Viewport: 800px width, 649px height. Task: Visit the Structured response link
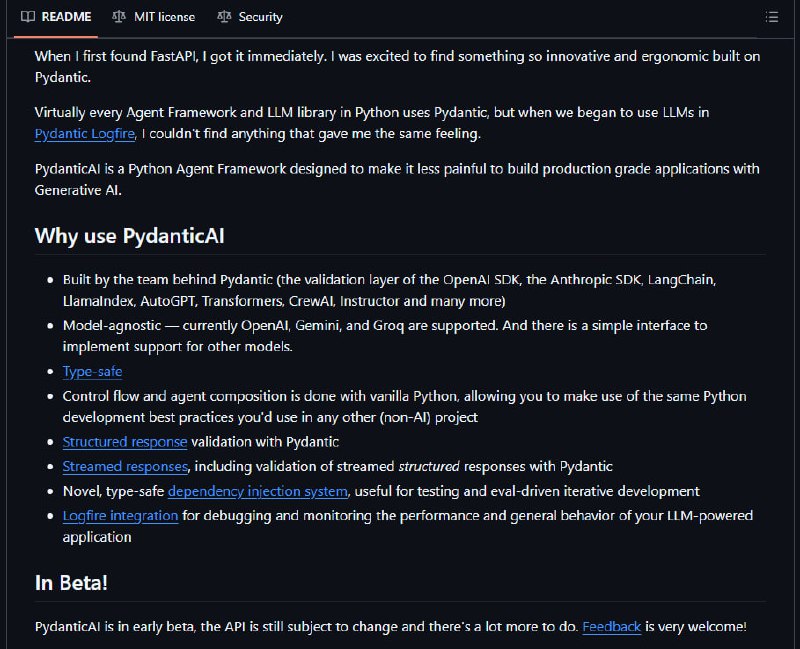[x=125, y=442]
